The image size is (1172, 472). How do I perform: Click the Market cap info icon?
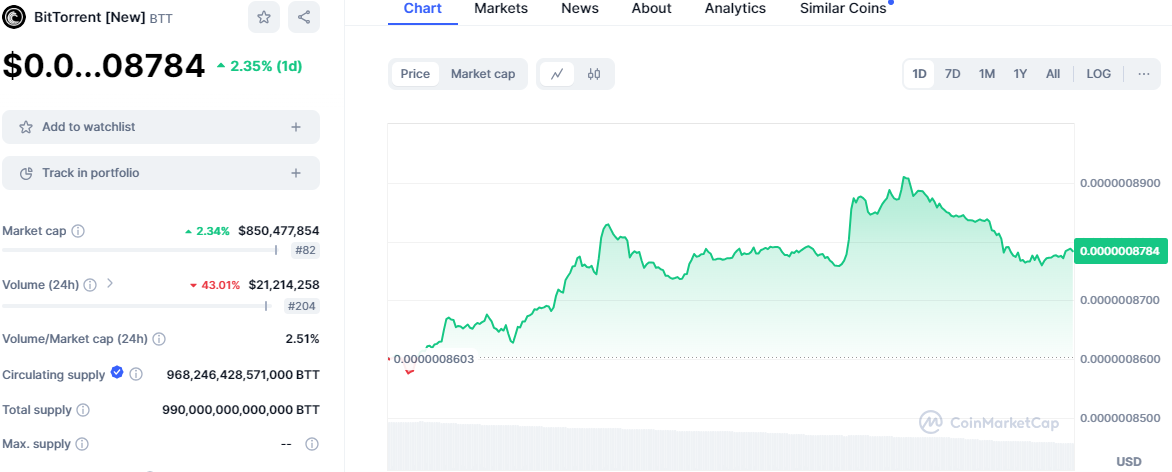point(78,231)
